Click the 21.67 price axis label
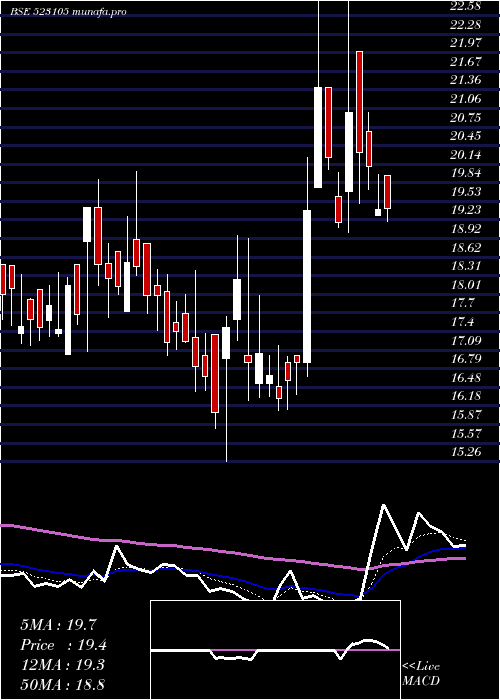500x700 pixels. click(x=466, y=62)
